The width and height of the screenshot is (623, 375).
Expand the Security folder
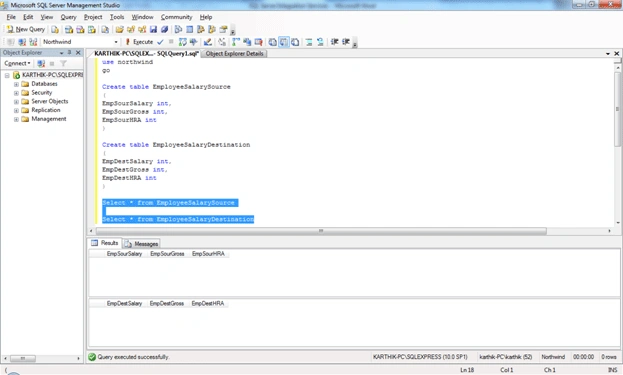pyautogui.click(x=16, y=93)
